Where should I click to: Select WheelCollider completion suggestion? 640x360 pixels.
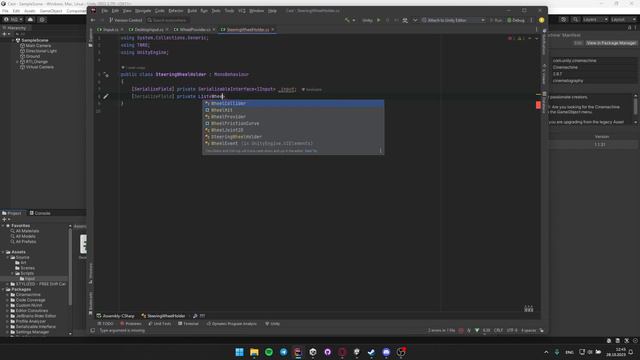coord(293,104)
